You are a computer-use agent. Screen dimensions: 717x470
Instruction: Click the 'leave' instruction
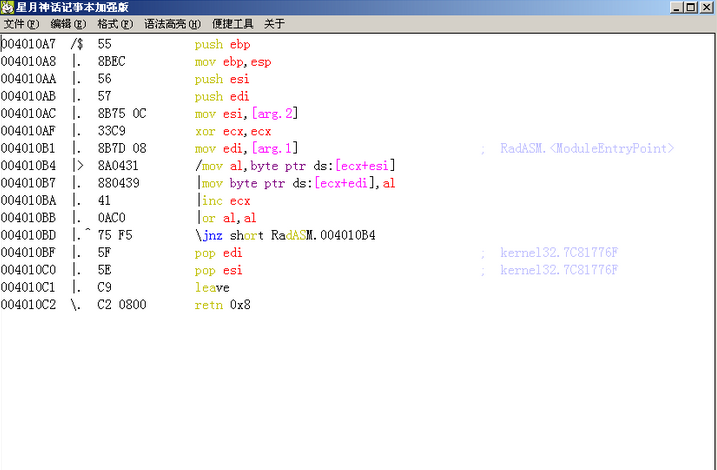click(x=212, y=288)
